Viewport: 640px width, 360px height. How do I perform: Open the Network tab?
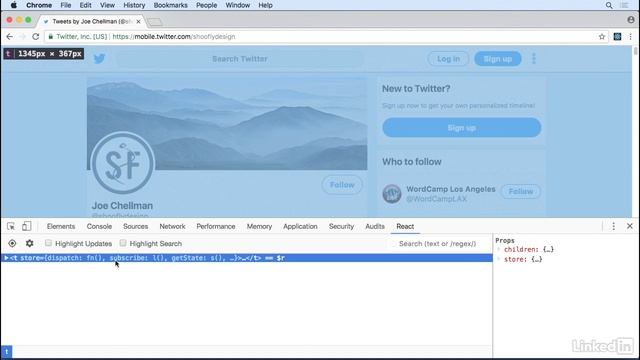(x=172, y=226)
